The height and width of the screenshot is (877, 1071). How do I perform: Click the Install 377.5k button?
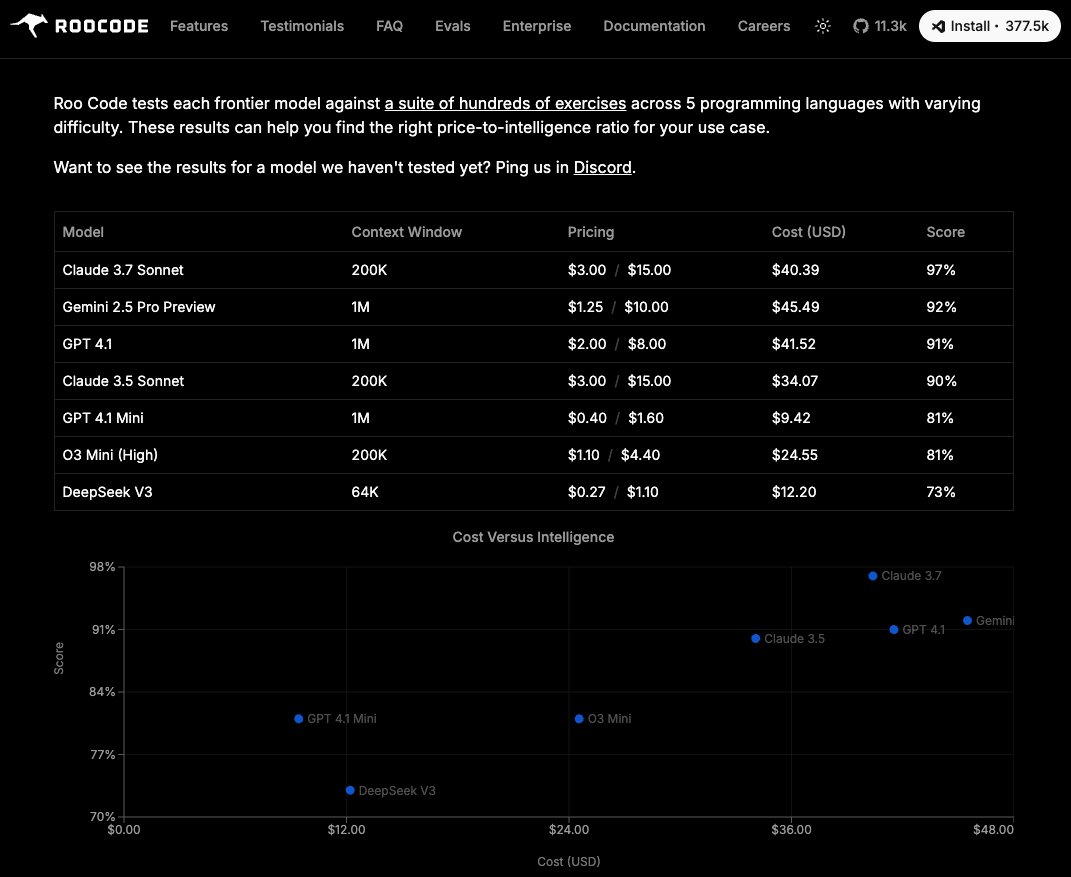point(989,26)
